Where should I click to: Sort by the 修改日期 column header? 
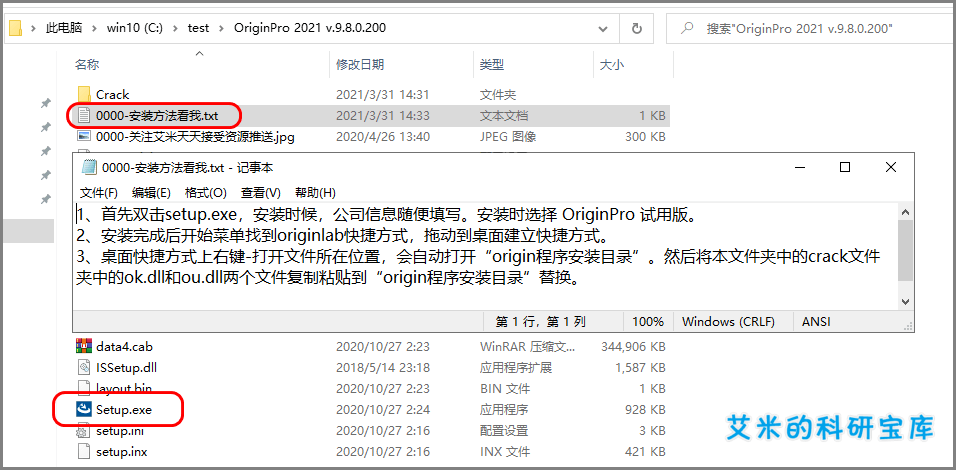click(360, 65)
